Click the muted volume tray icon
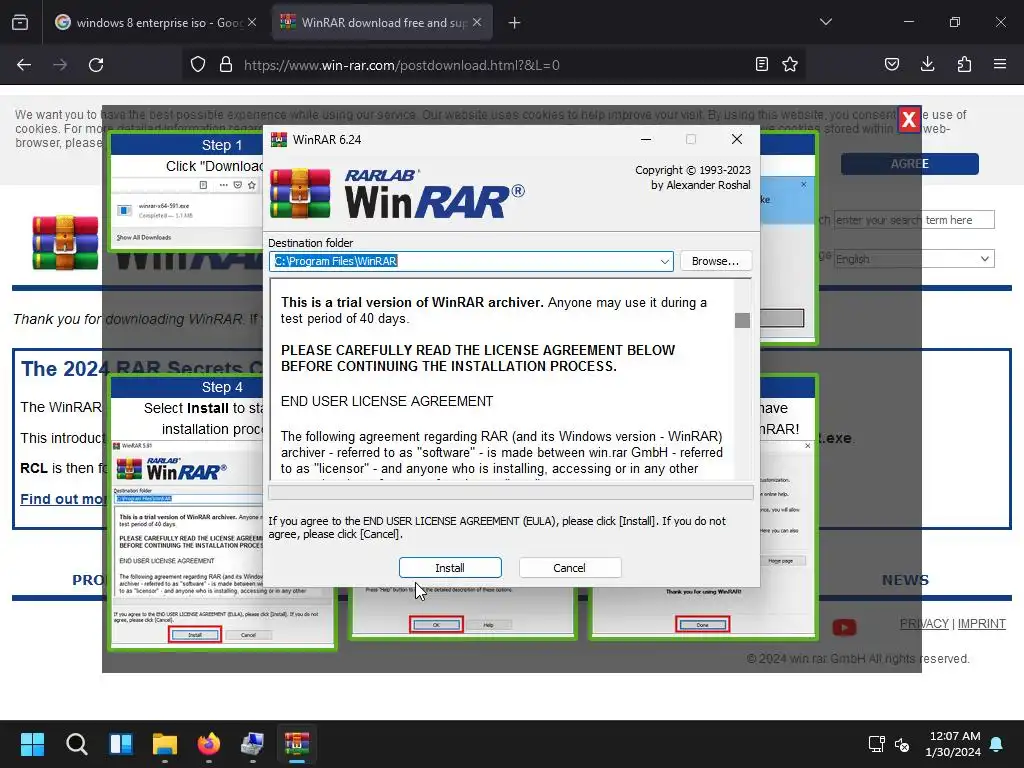The image size is (1024, 768). 902,744
